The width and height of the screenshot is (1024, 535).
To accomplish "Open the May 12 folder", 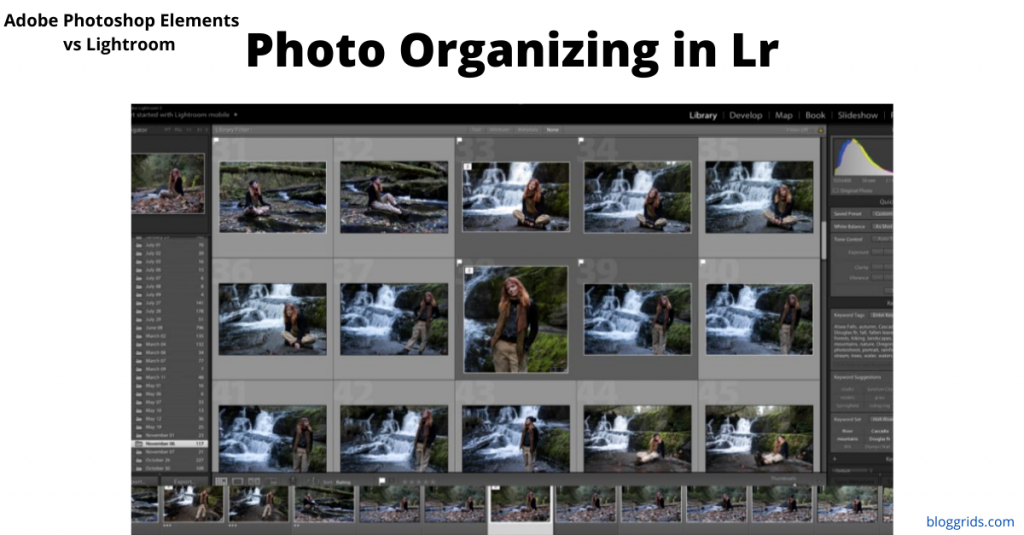I will point(168,419).
